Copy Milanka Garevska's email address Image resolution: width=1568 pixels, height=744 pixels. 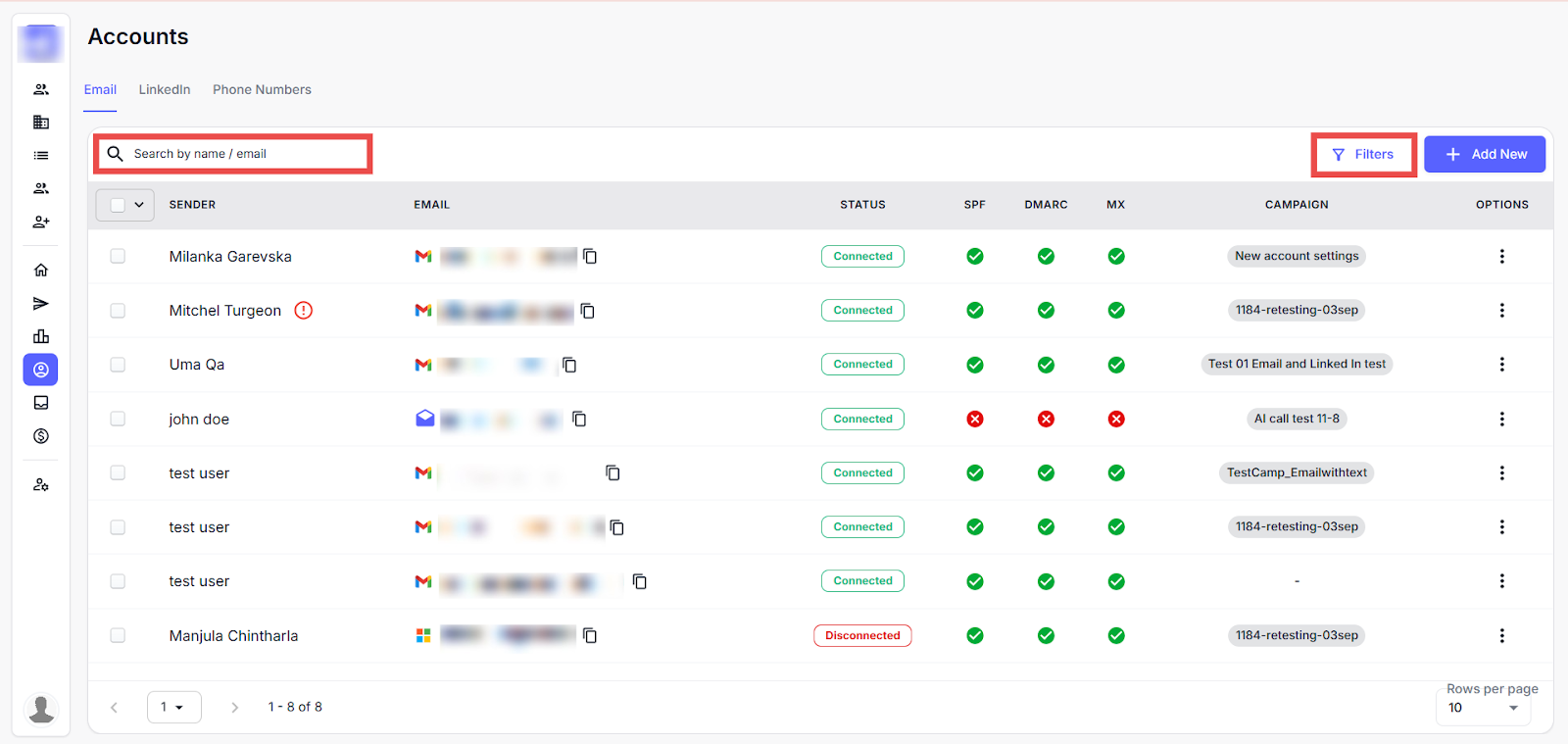[590, 257]
